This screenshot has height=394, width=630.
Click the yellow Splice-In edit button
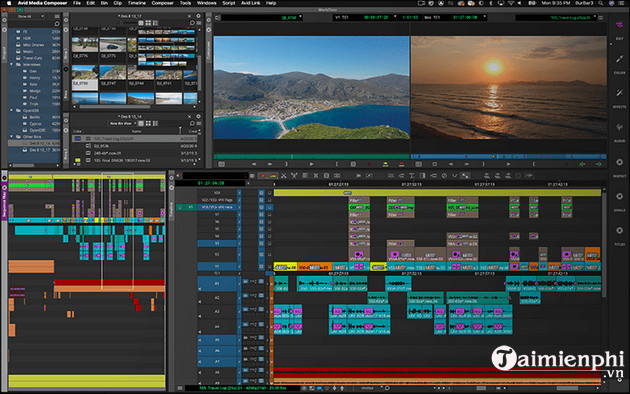(x=385, y=164)
